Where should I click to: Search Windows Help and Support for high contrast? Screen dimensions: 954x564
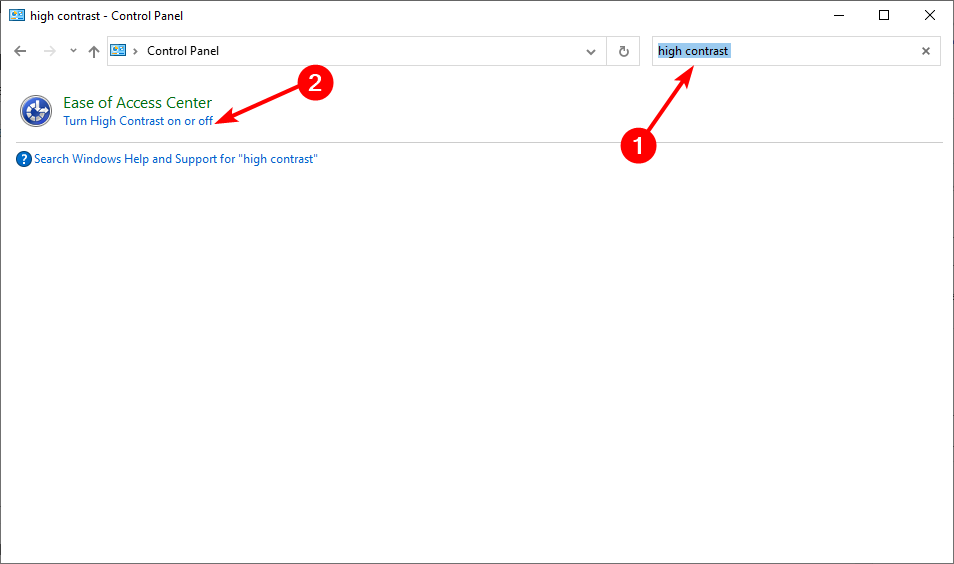(176, 159)
